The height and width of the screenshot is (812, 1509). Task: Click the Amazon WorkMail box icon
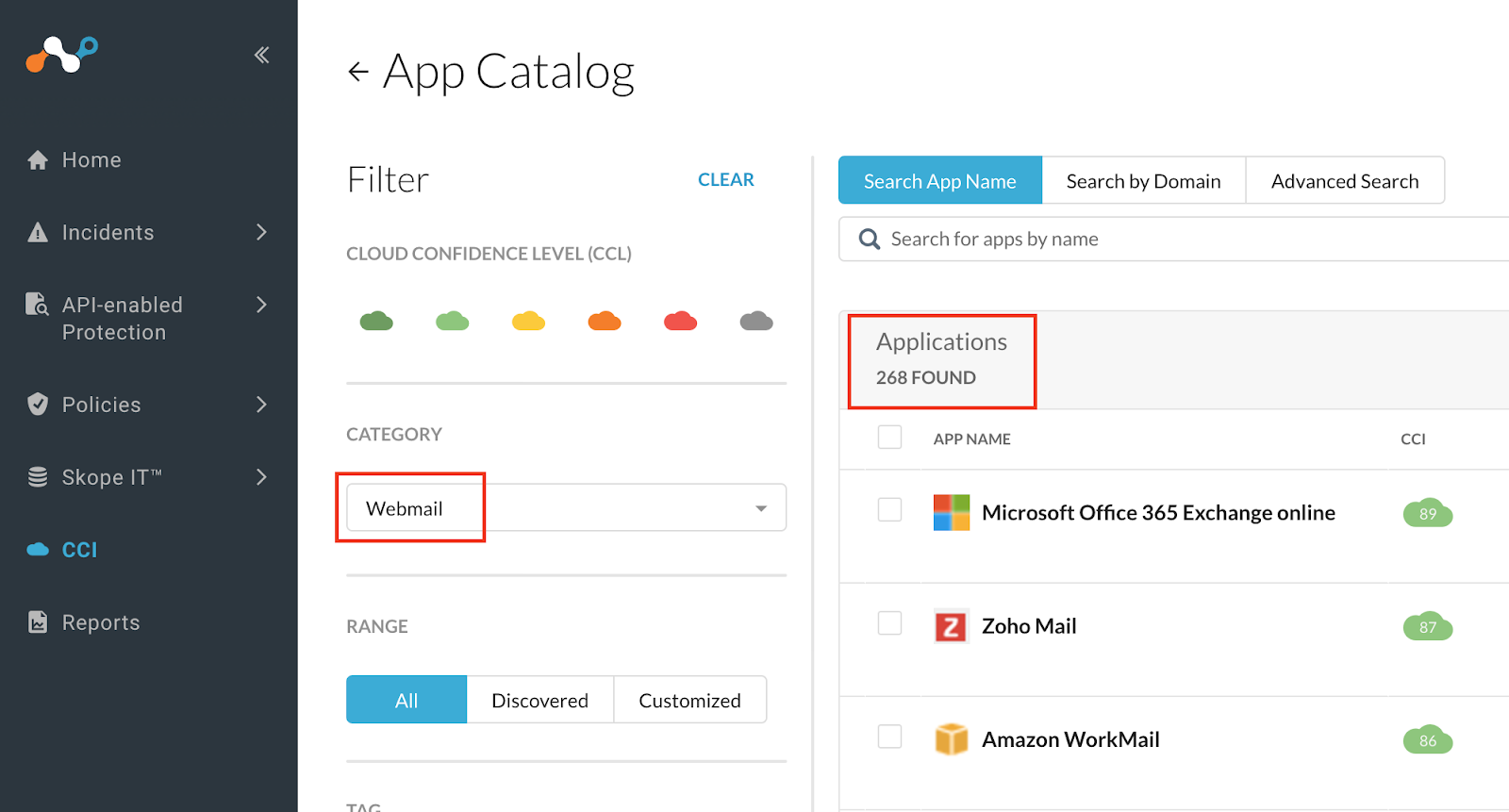952,739
